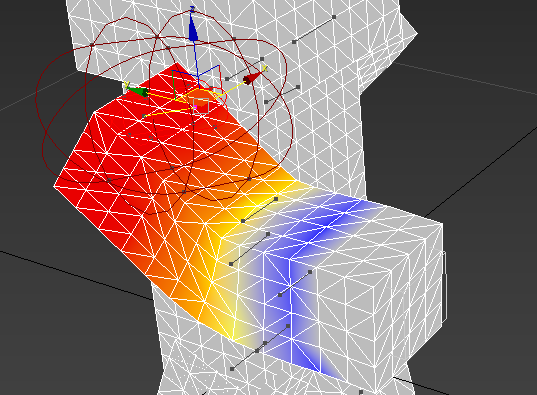Select the bone handle left of the red X arrow
This screenshot has height=395, width=537.
[227, 79]
